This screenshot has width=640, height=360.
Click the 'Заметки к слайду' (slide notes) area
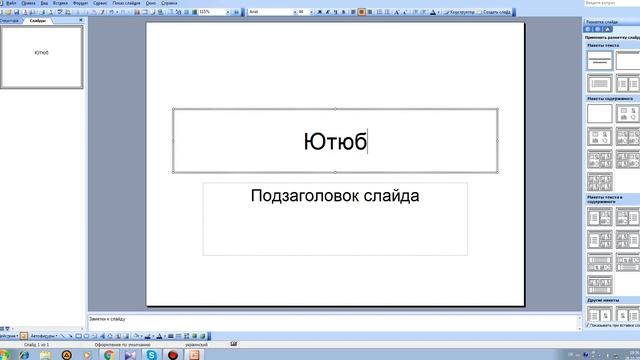(333, 322)
